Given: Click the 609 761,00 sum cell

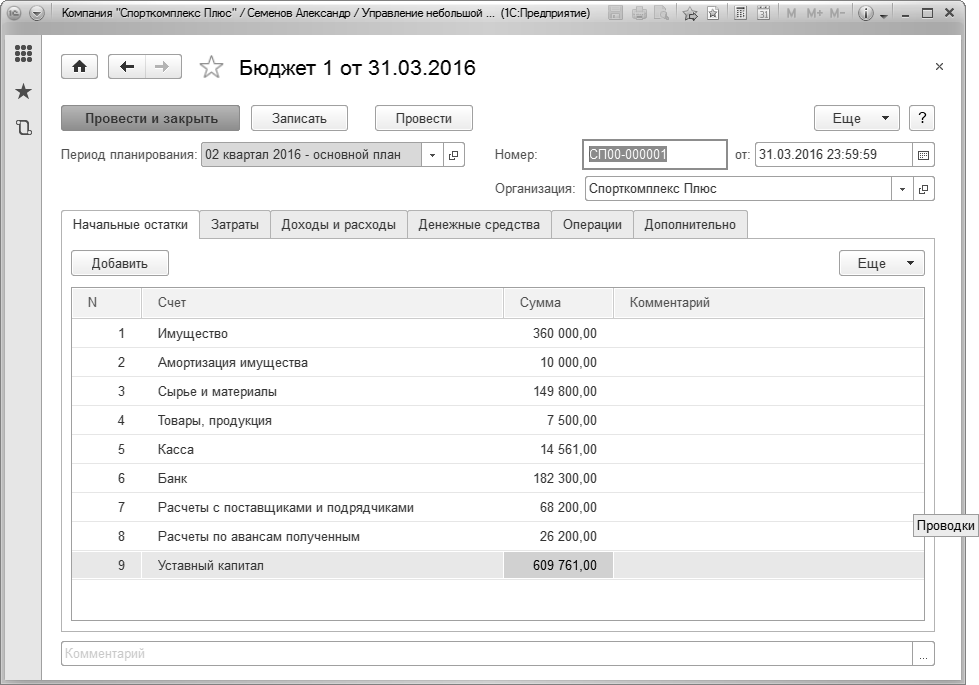Looking at the screenshot, I should tap(558, 565).
